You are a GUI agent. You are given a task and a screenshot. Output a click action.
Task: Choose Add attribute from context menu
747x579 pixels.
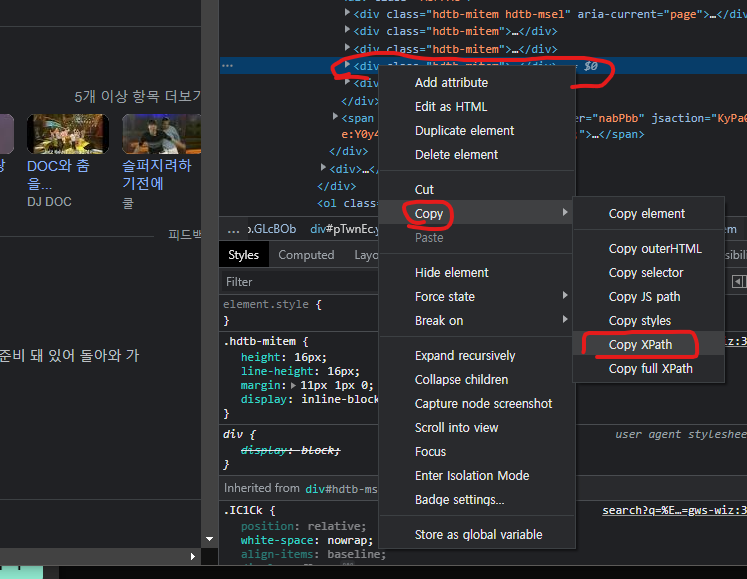coord(477,83)
